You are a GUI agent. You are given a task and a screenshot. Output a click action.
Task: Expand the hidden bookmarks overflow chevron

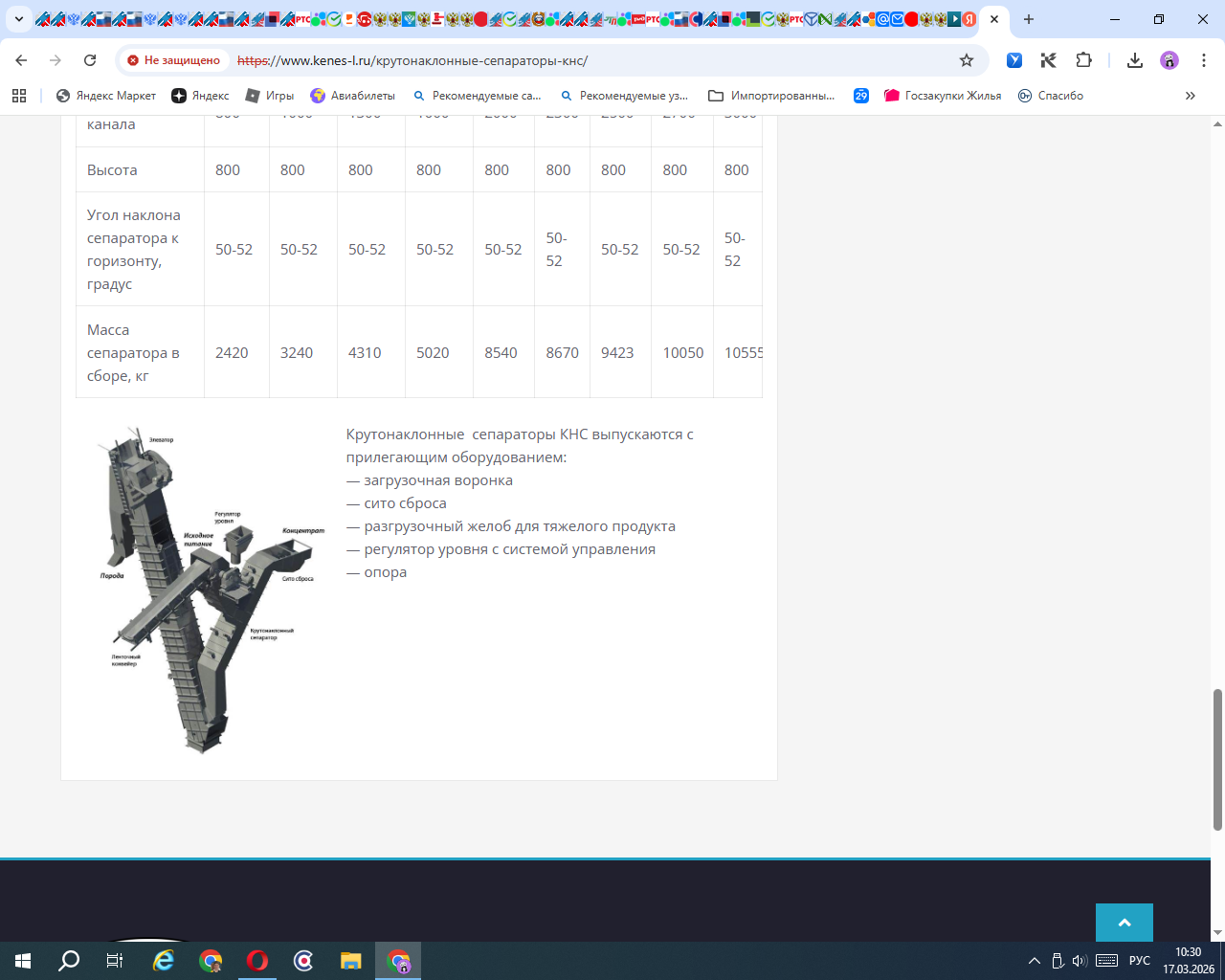[1191, 96]
